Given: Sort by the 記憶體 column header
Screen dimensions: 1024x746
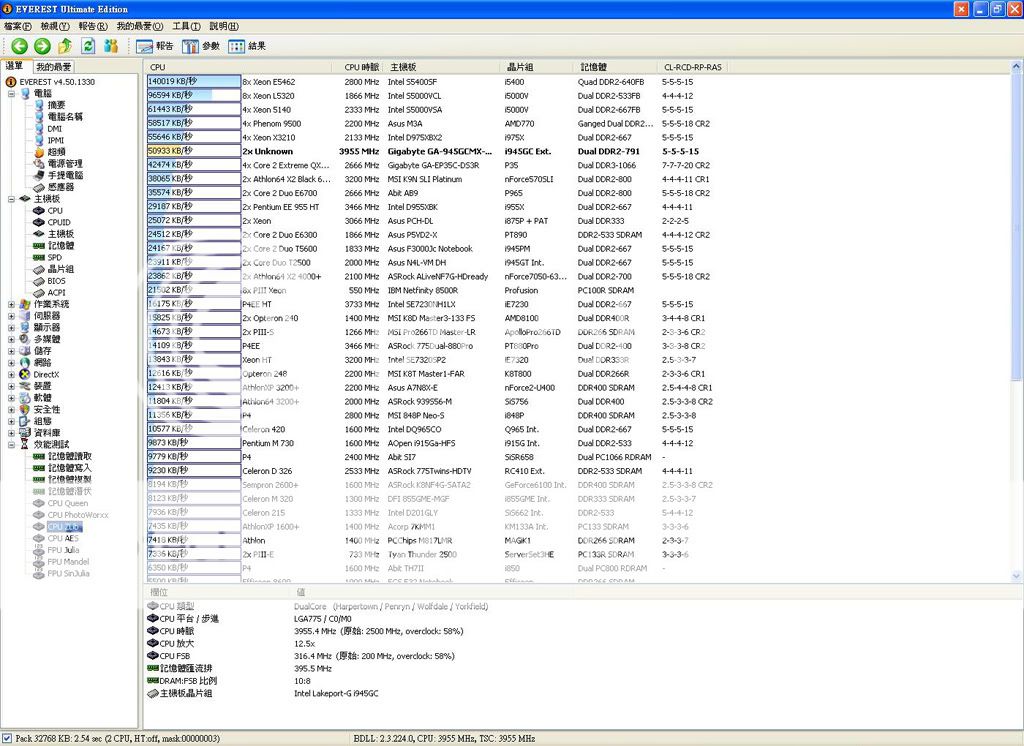Looking at the screenshot, I should coord(616,67).
